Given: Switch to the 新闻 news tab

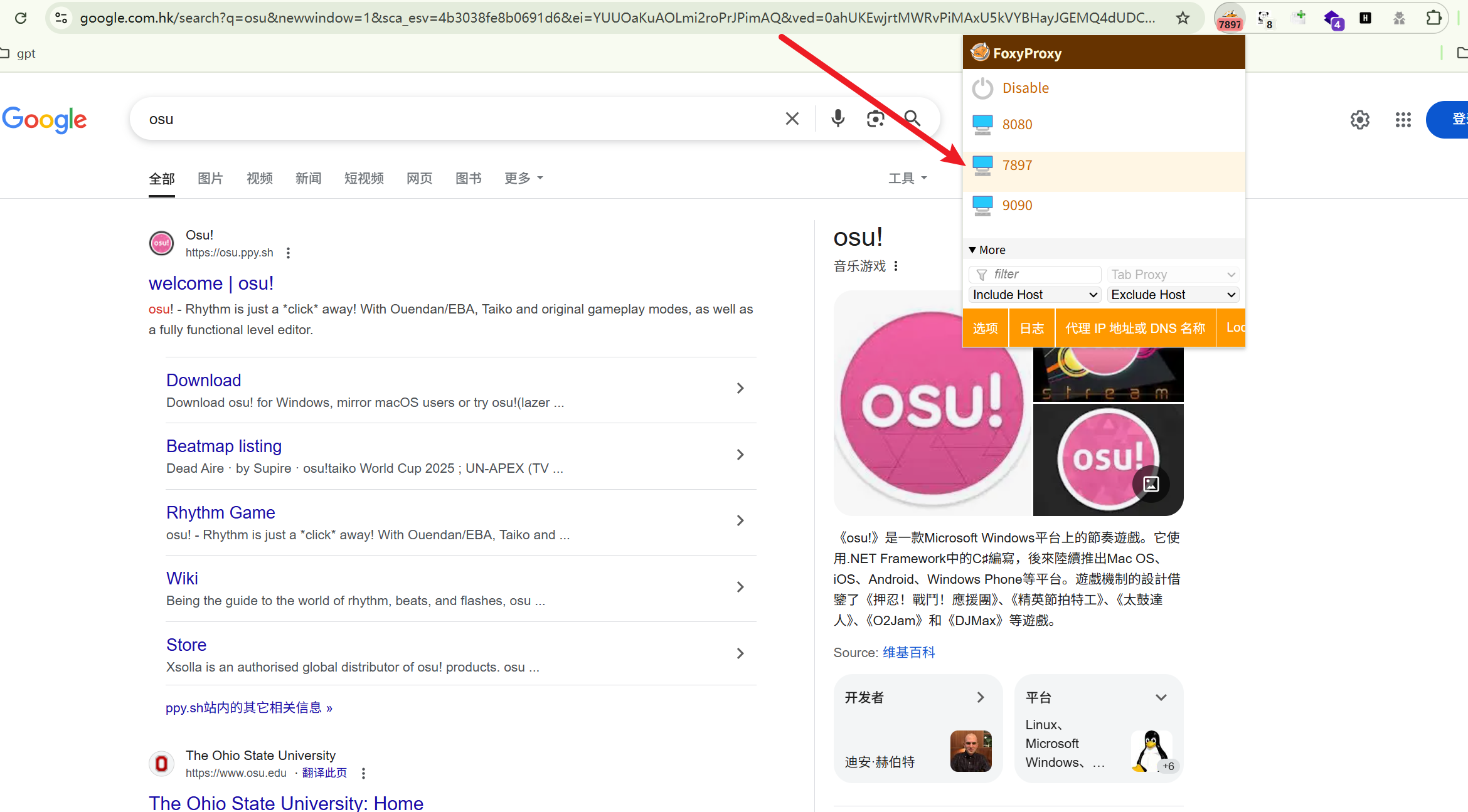Looking at the screenshot, I should (x=309, y=179).
